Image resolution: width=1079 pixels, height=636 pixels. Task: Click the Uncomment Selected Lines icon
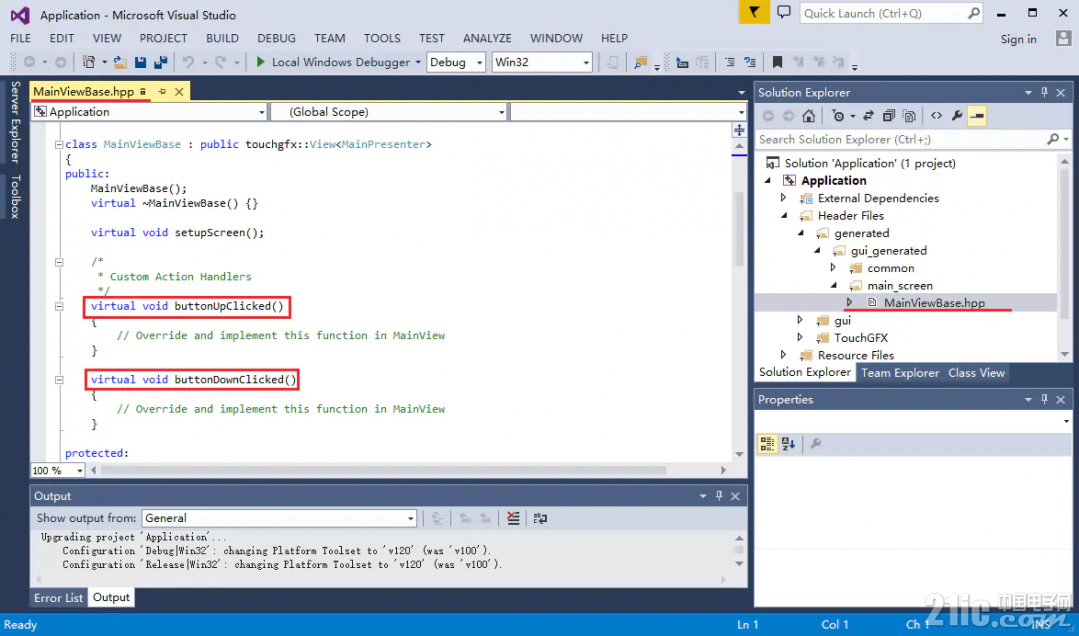click(x=750, y=62)
